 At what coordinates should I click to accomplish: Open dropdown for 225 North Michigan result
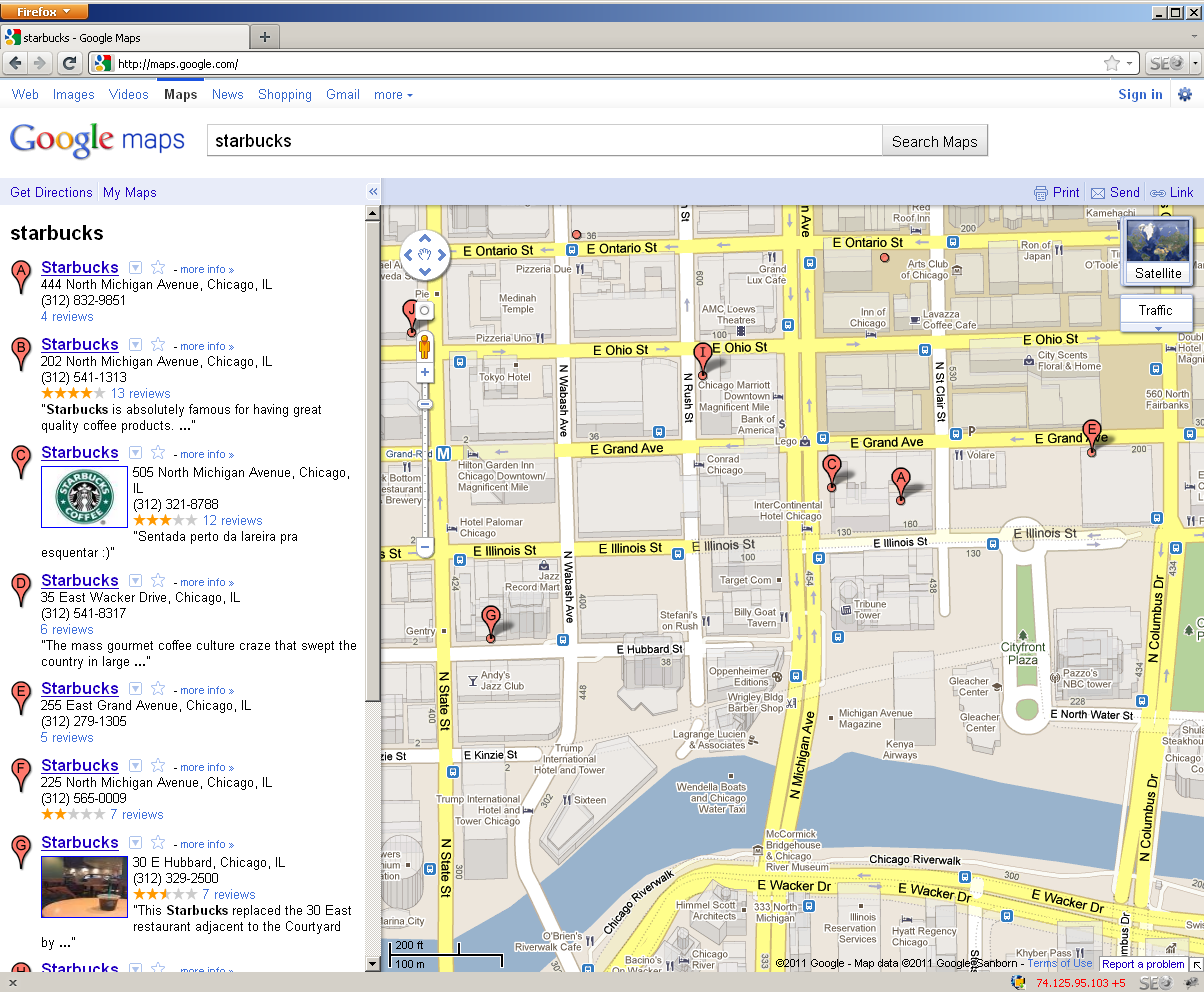coord(135,766)
